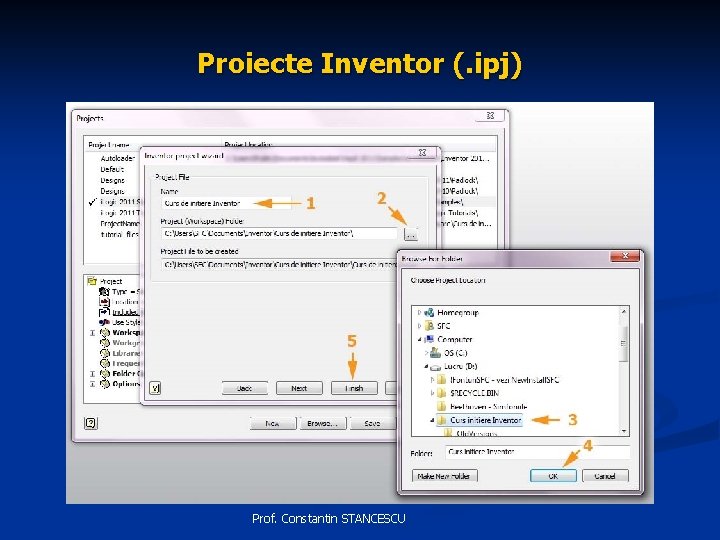Expand the Workspace node in project tree
Screen dimensions: 720x540
(92, 333)
